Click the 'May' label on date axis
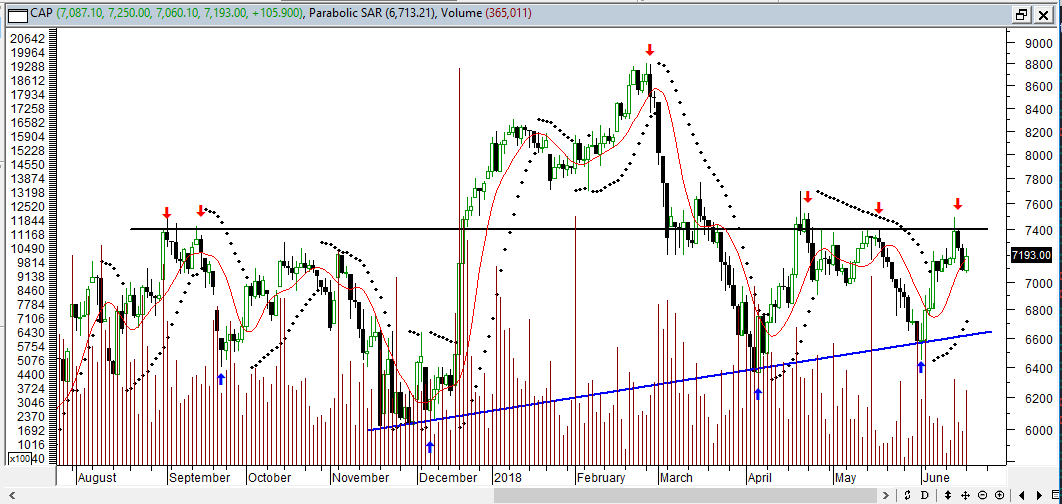Viewport: 1062px width, 504px height. pos(846,478)
